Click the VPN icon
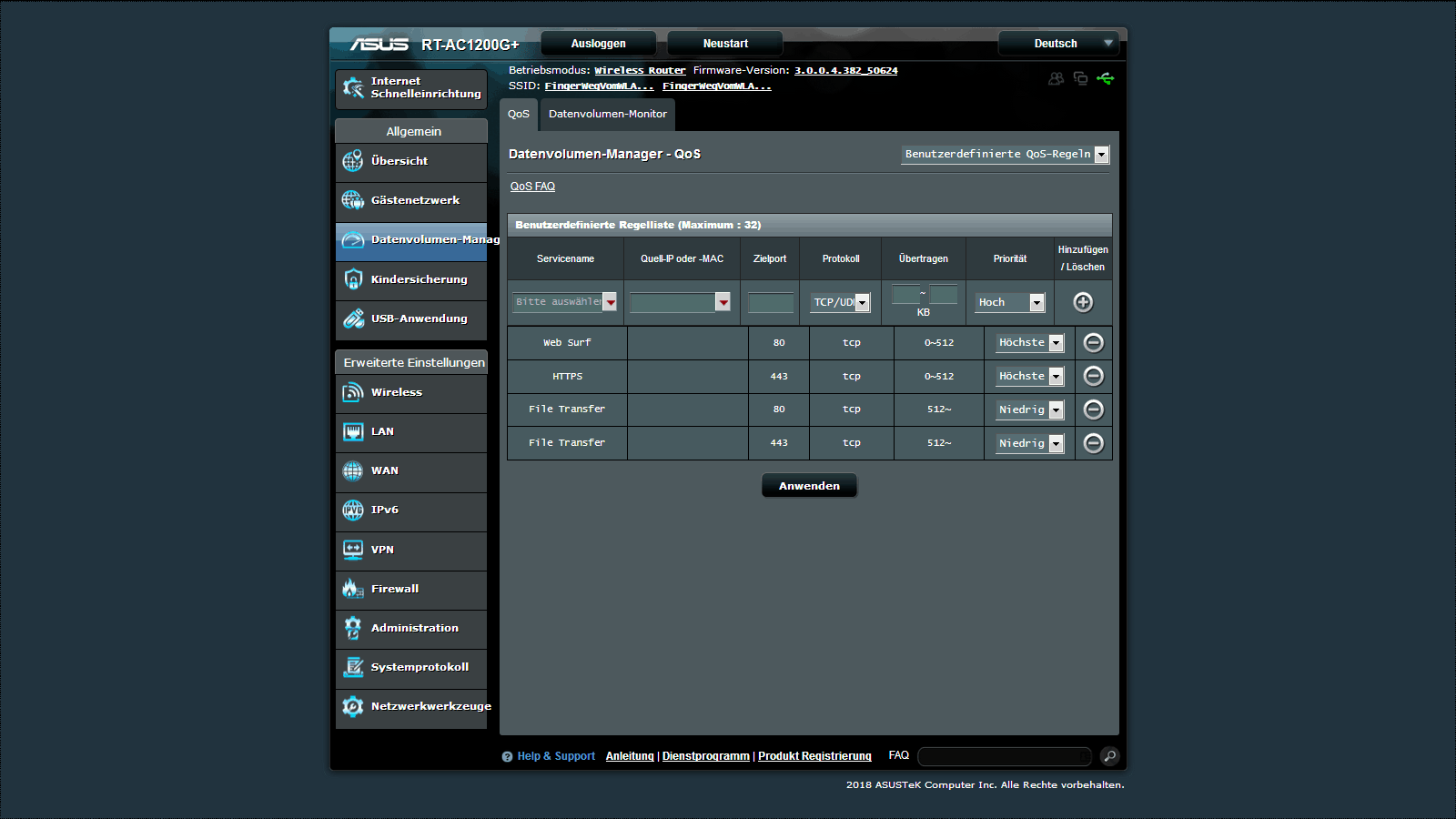The height and width of the screenshot is (819, 1456). click(x=353, y=550)
